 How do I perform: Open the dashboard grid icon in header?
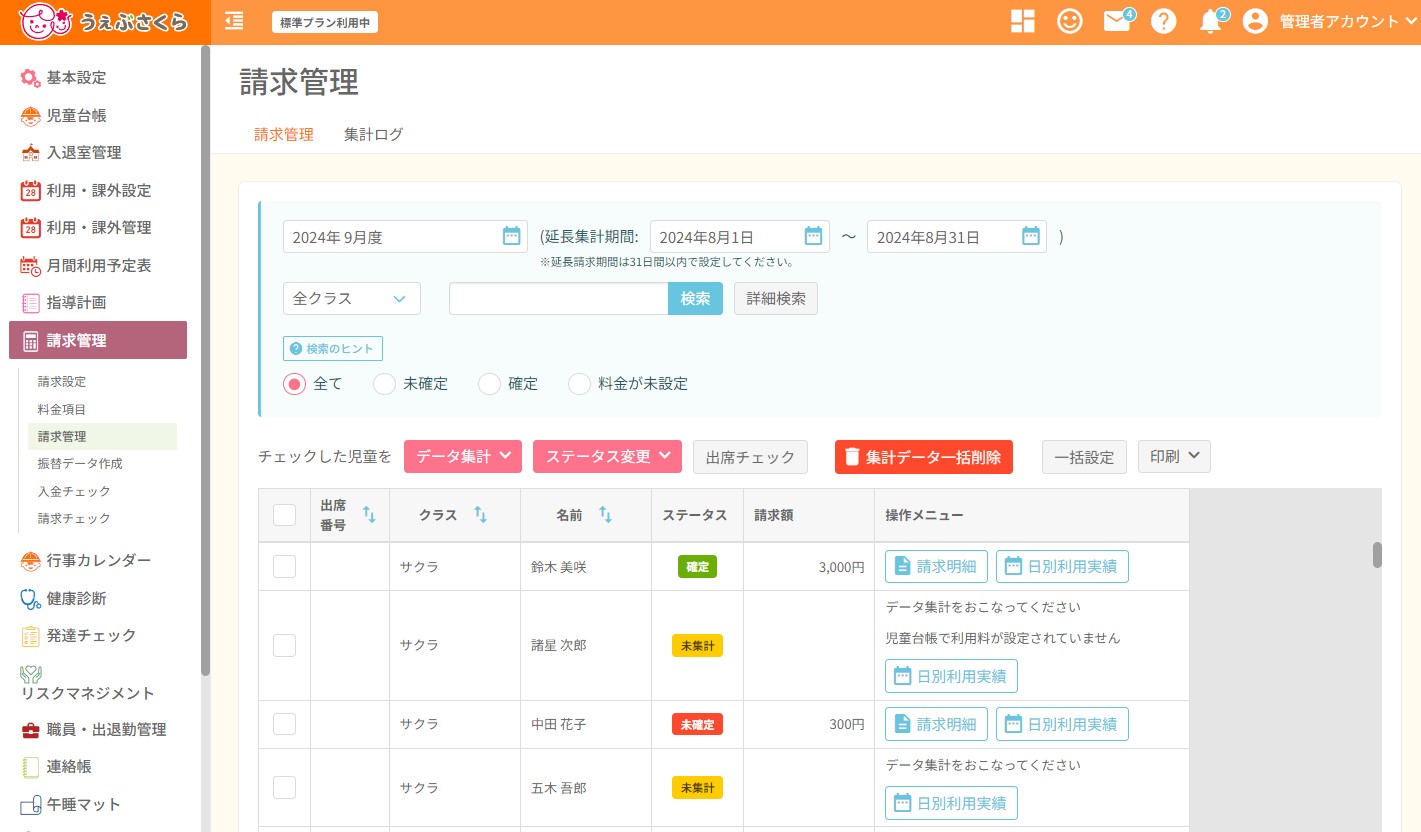(x=1023, y=21)
